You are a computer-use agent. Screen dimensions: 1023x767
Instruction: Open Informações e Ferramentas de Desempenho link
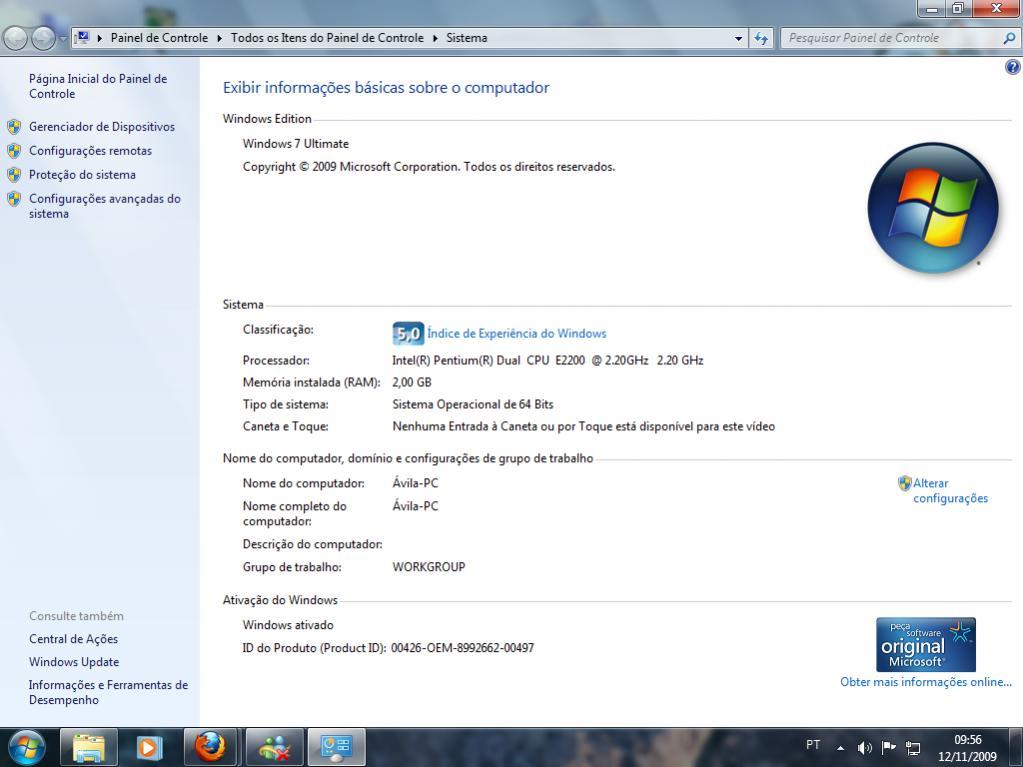(x=108, y=692)
